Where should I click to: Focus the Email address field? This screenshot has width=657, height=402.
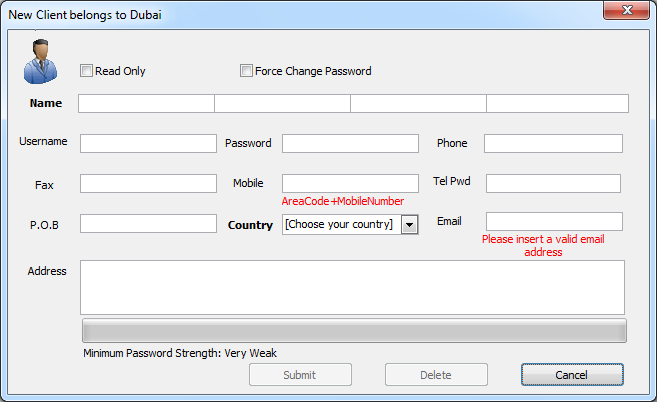pos(554,221)
